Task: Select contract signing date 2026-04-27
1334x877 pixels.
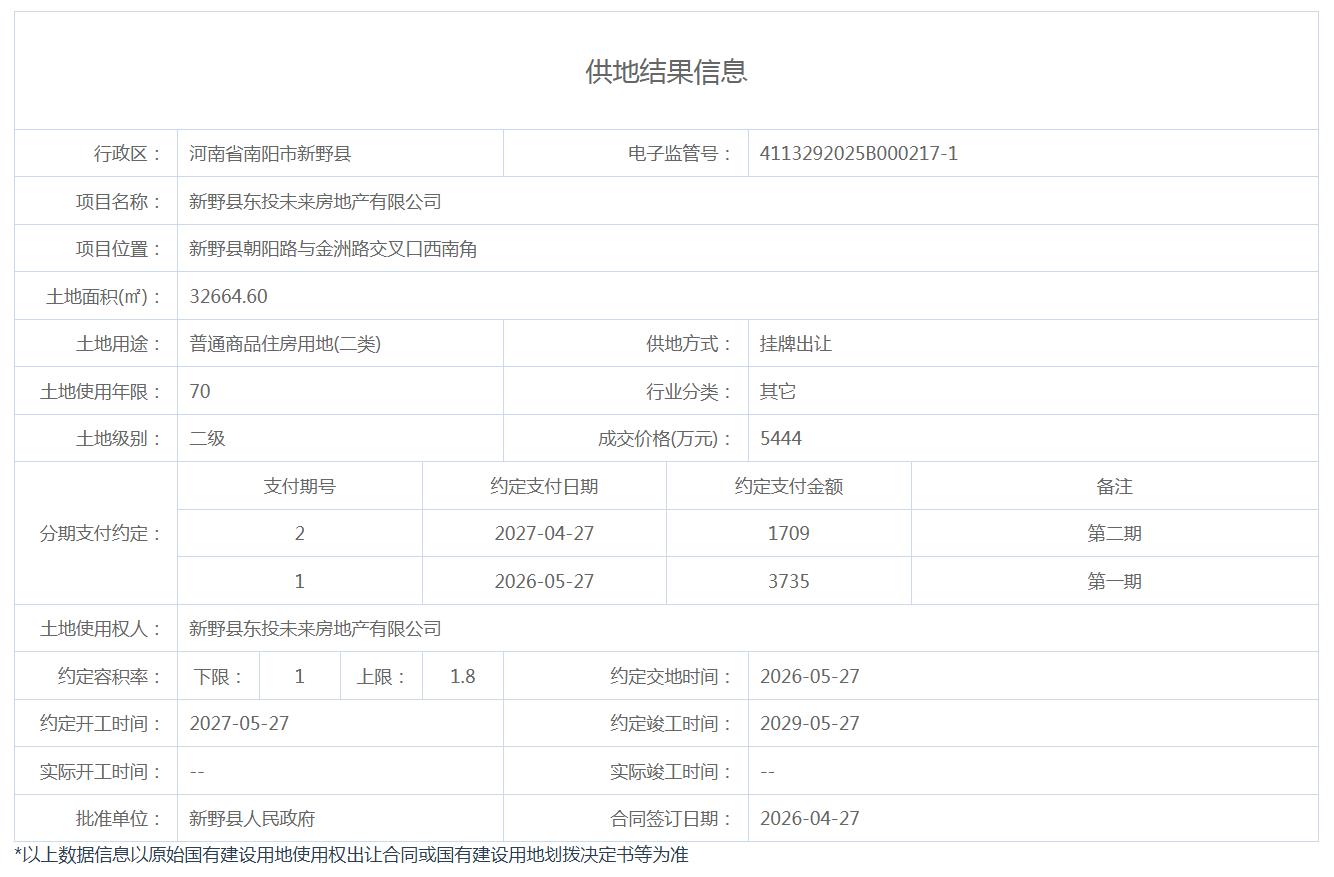Action: tap(810, 819)
